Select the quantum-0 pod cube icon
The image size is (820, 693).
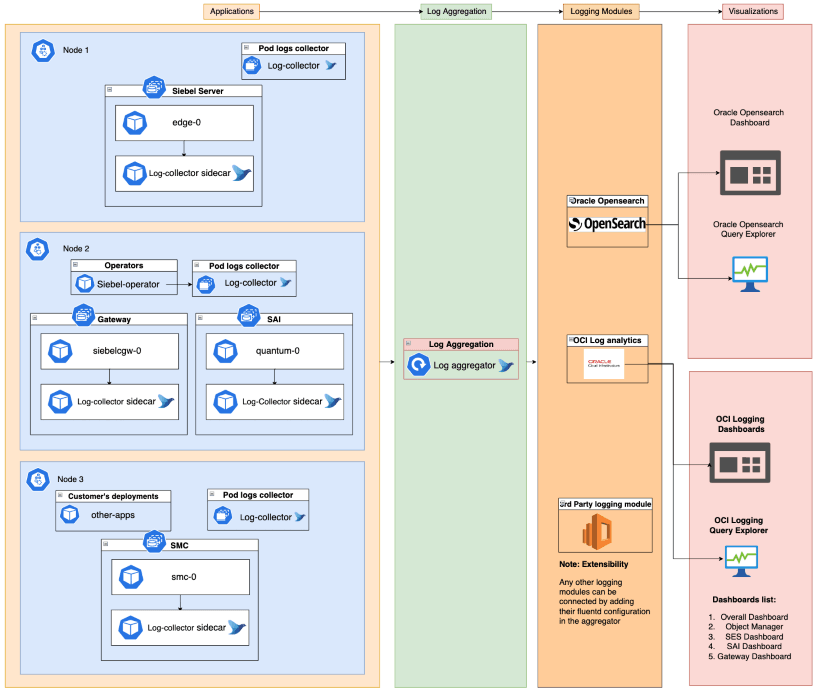click(x=226, y=351)
